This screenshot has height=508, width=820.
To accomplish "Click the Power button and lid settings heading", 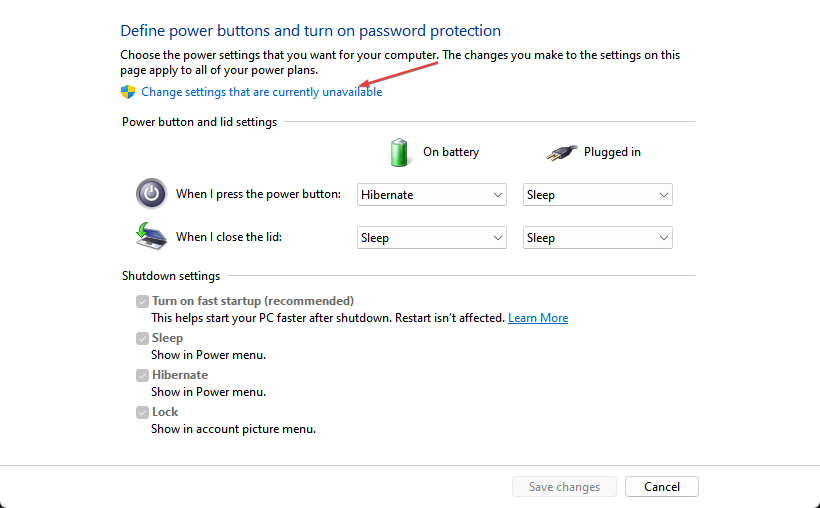I will (x=199, y=122).
